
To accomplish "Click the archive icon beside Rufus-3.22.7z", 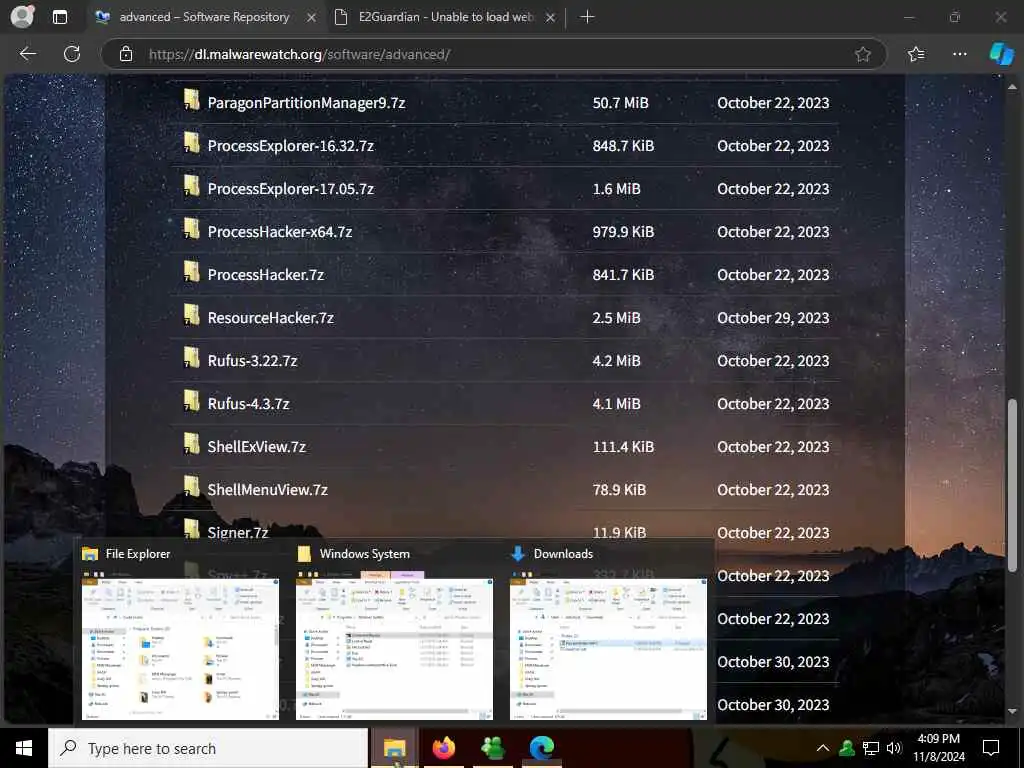I will 191,359.
